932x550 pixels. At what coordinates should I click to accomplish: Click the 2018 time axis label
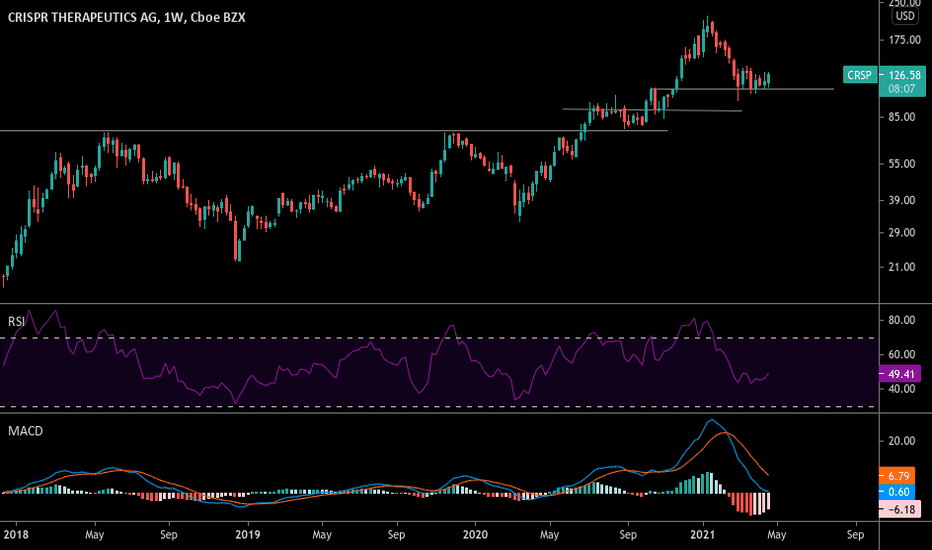15,535
